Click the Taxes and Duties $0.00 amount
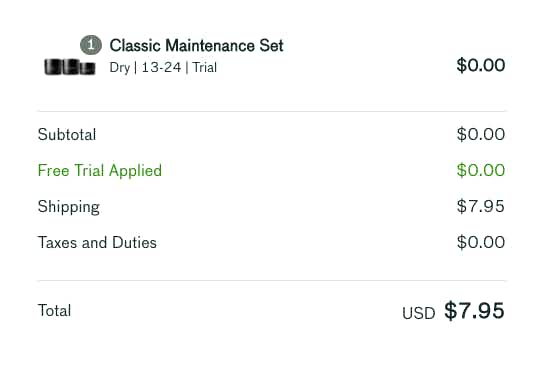The height and width of the screenshot is (375, 546). 481,242
